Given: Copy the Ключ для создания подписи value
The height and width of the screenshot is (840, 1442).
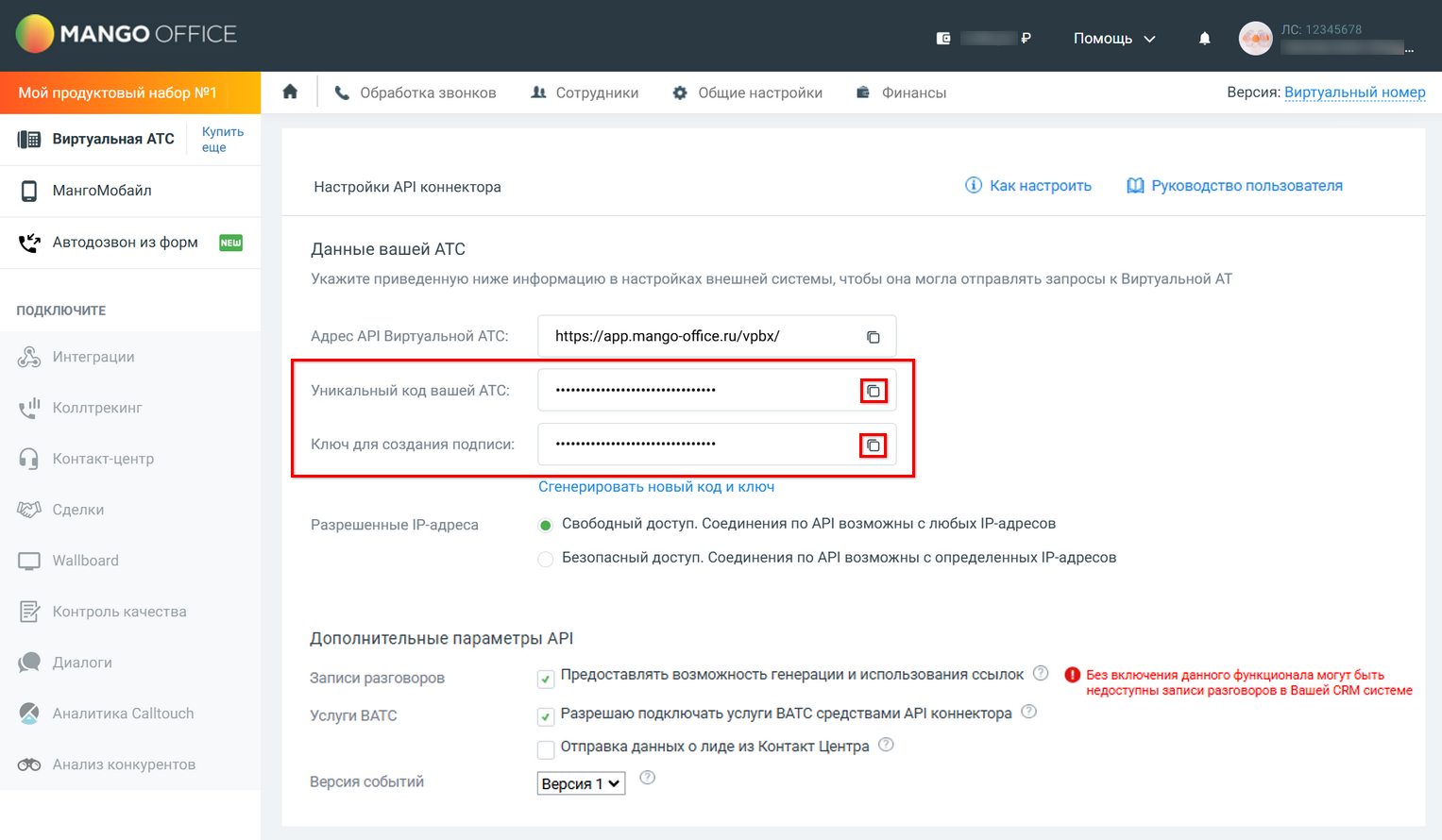Looking at the screenshot, I should pyautogui.click(x=874, y=445).
